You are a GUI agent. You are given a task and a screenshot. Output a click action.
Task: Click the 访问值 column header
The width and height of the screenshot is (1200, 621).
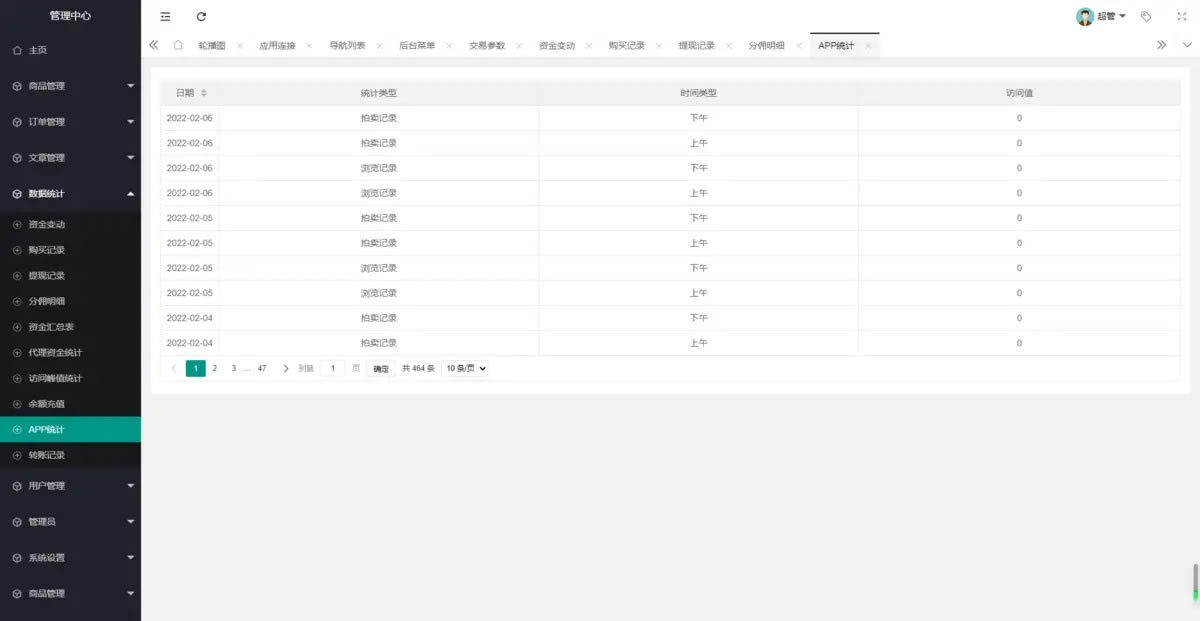point(1019,93)
